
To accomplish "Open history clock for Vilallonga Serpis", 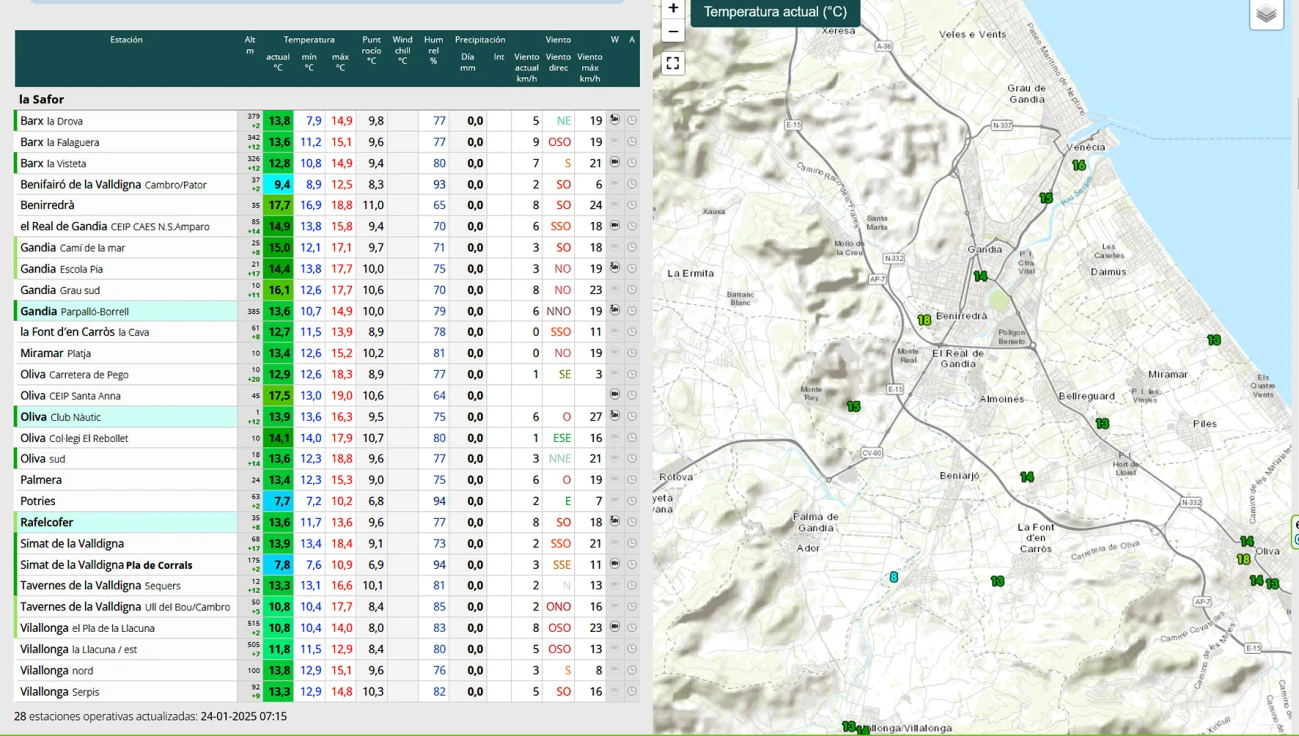I will coord(632,691).
